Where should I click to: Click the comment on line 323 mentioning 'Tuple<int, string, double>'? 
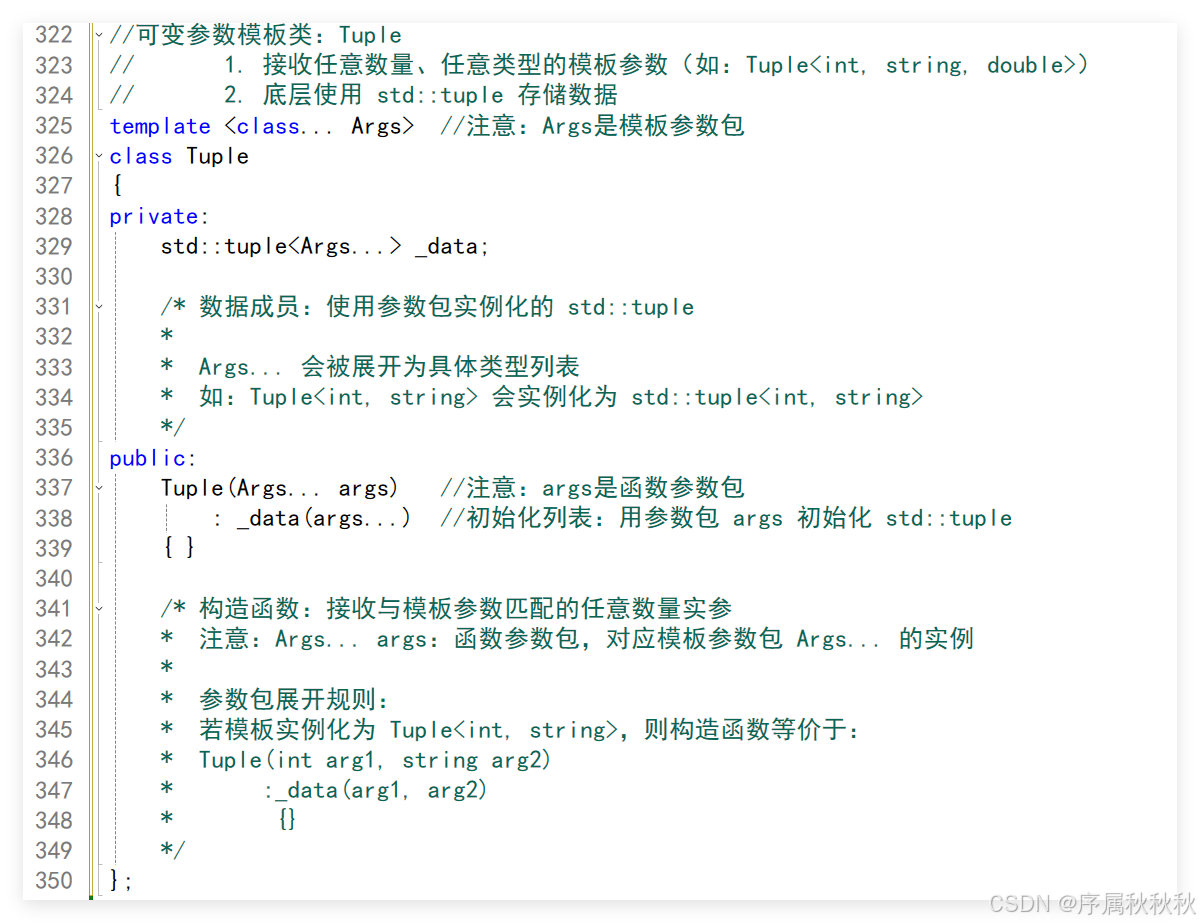pos(656,66)
